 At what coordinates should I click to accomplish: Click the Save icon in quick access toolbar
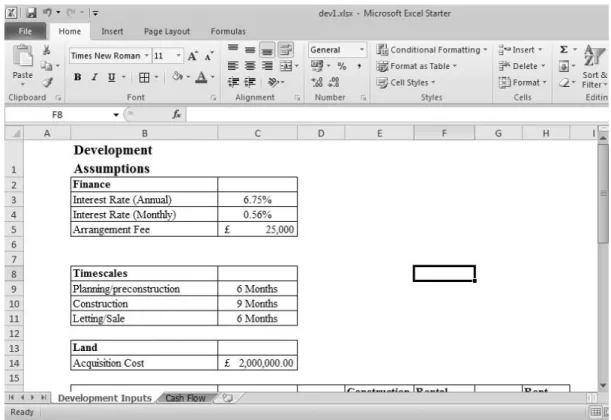point(31,13)
